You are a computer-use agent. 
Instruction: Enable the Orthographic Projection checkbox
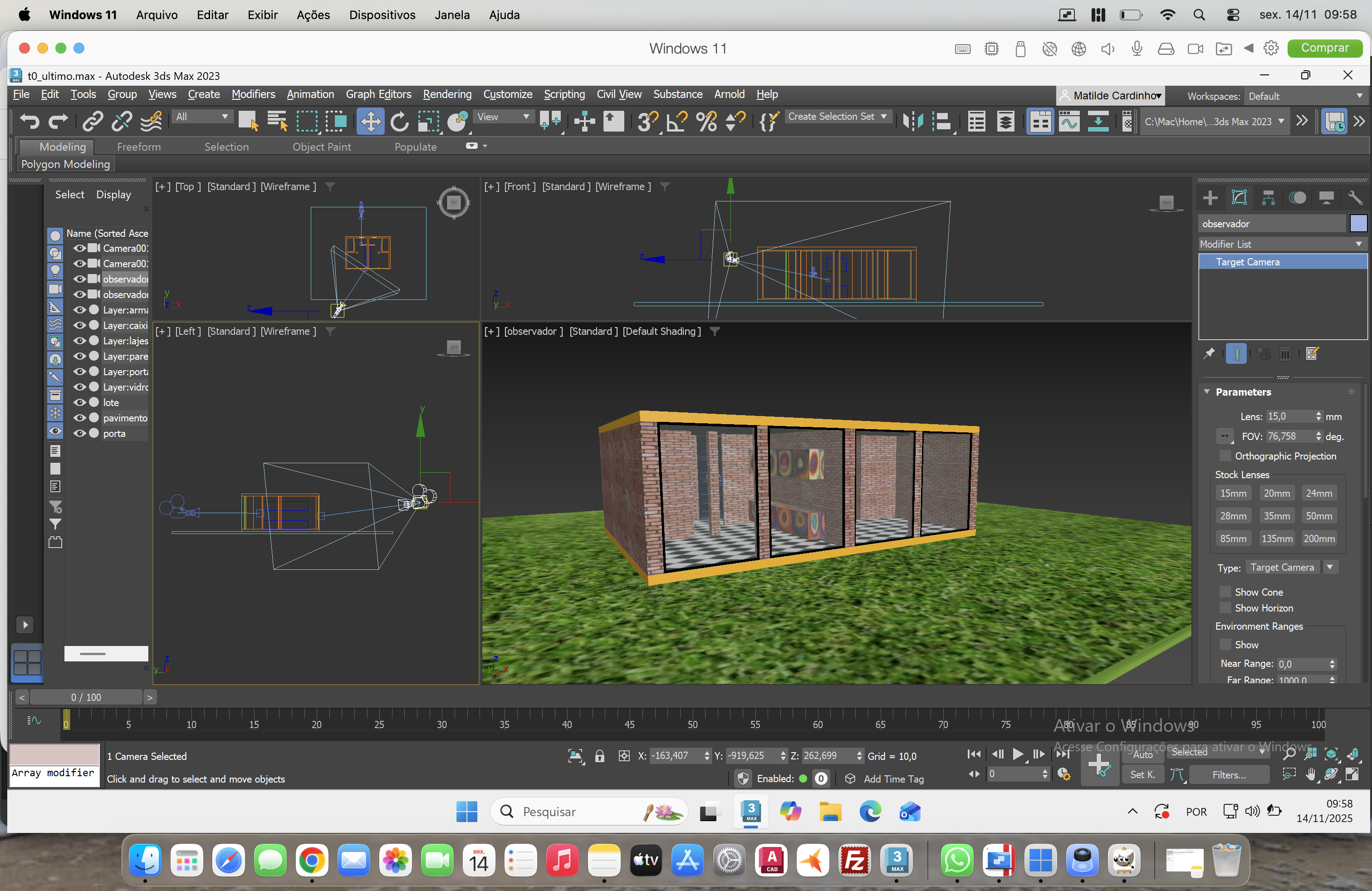1225,456
